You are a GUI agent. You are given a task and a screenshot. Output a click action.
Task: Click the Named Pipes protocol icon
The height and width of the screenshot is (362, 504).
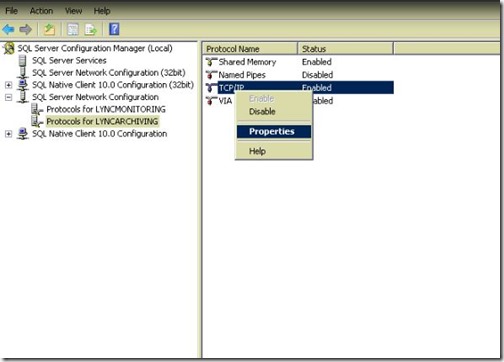[211, 75]
